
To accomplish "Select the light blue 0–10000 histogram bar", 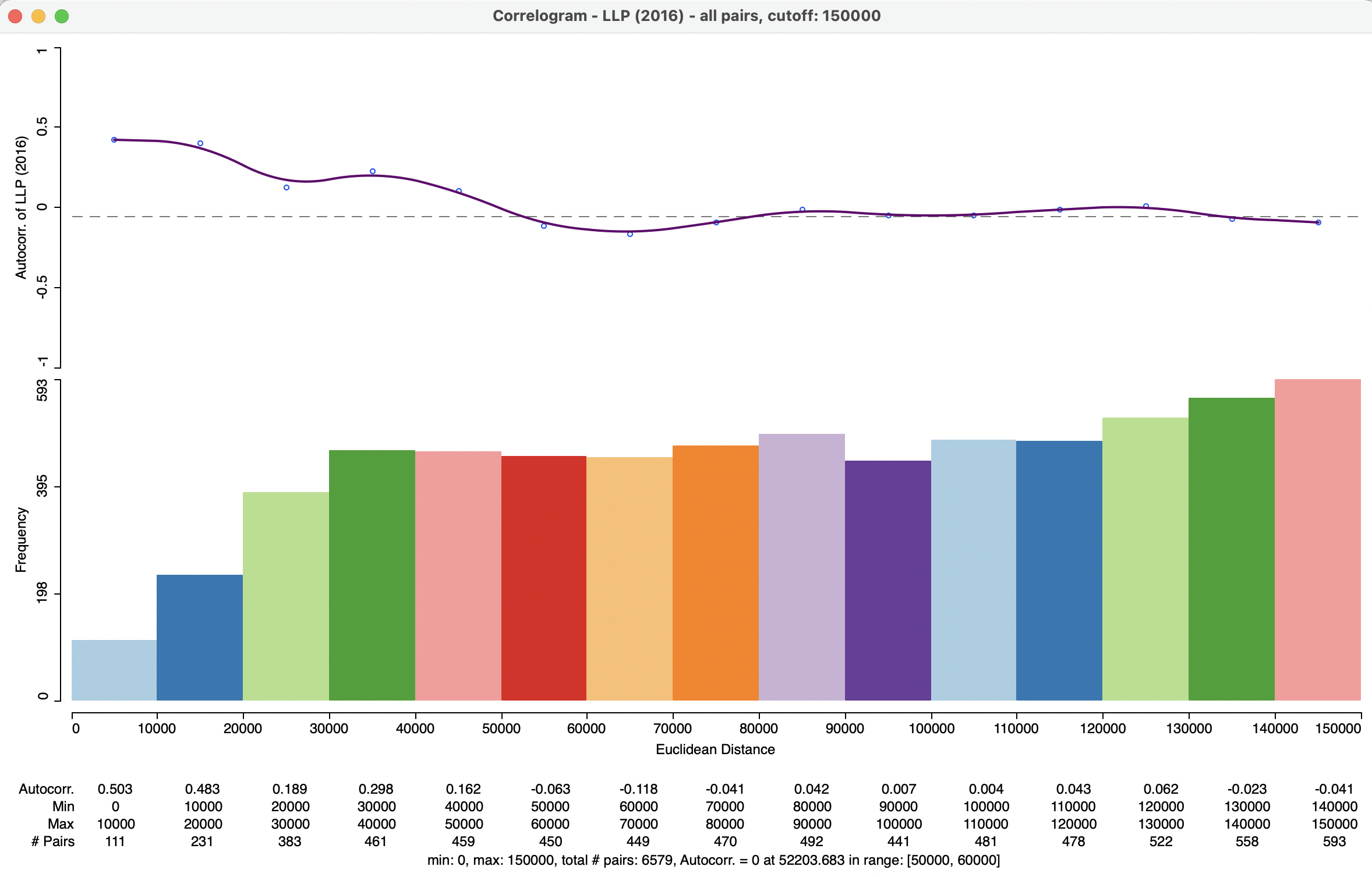I will click(114, 670).
